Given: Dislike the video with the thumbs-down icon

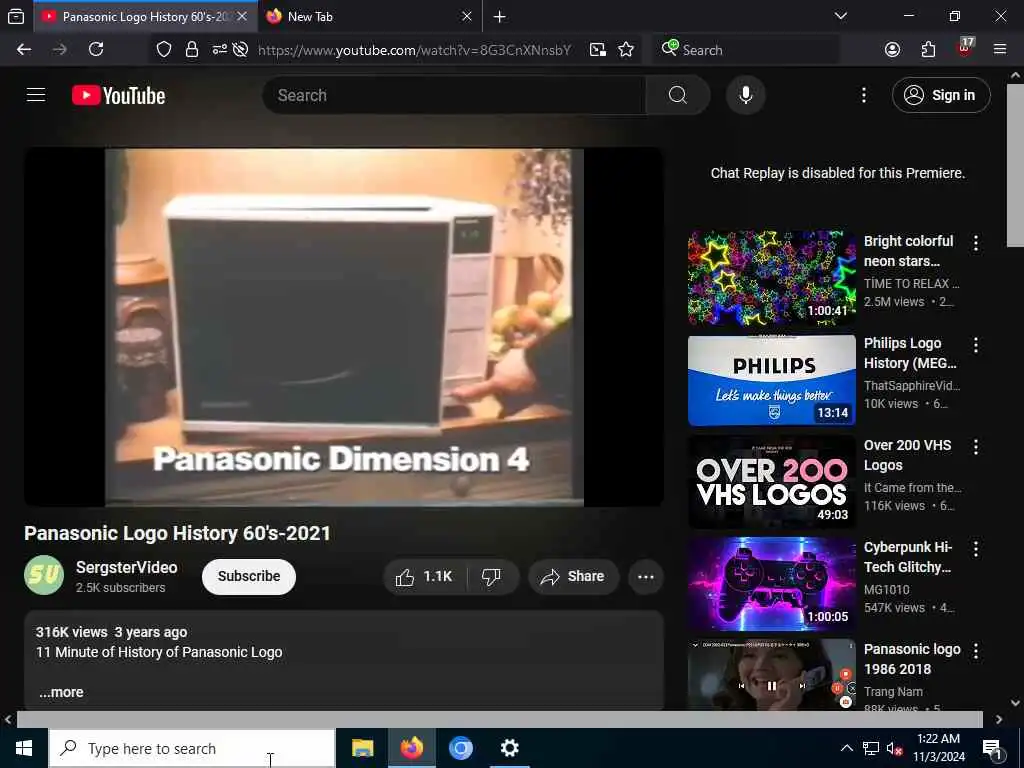Looking at the screenshot, I should pyautogui.click(x=491, y=577).
